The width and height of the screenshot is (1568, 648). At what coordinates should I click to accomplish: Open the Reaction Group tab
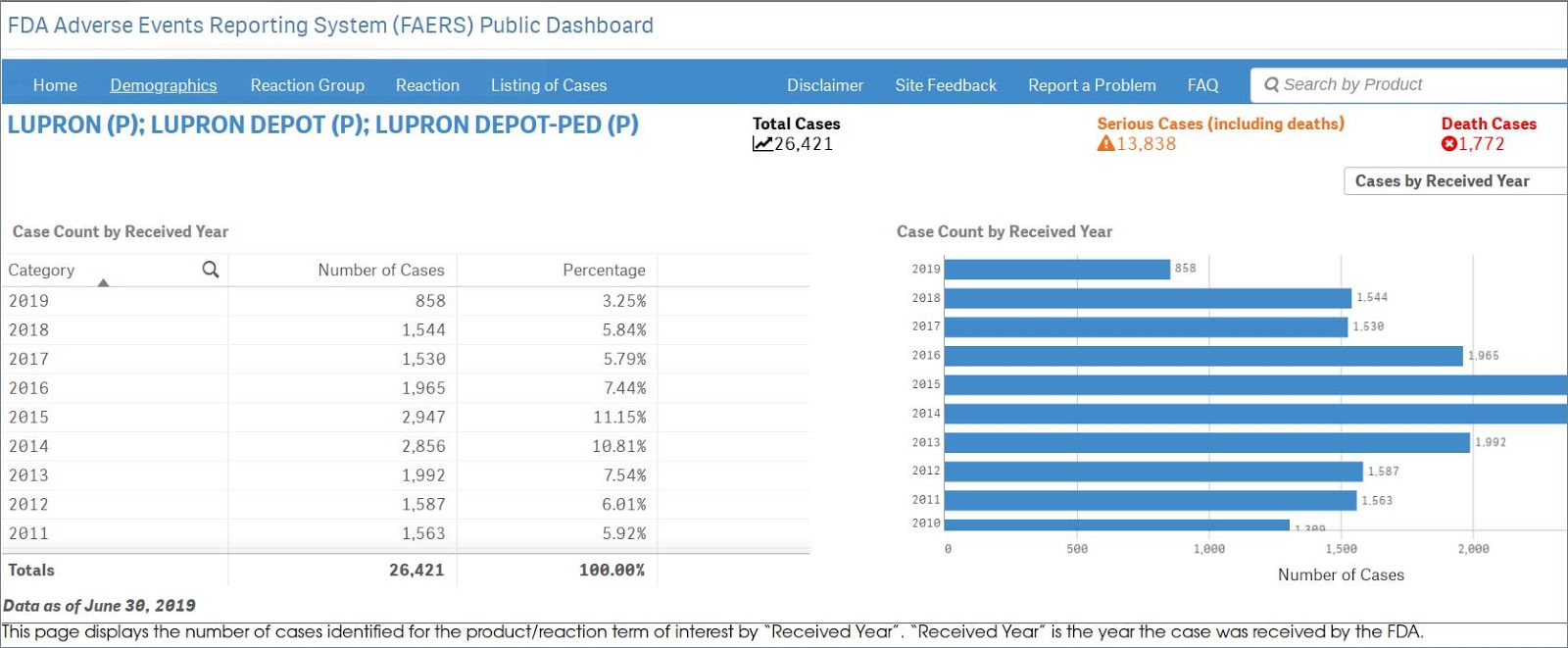point(307,85)
